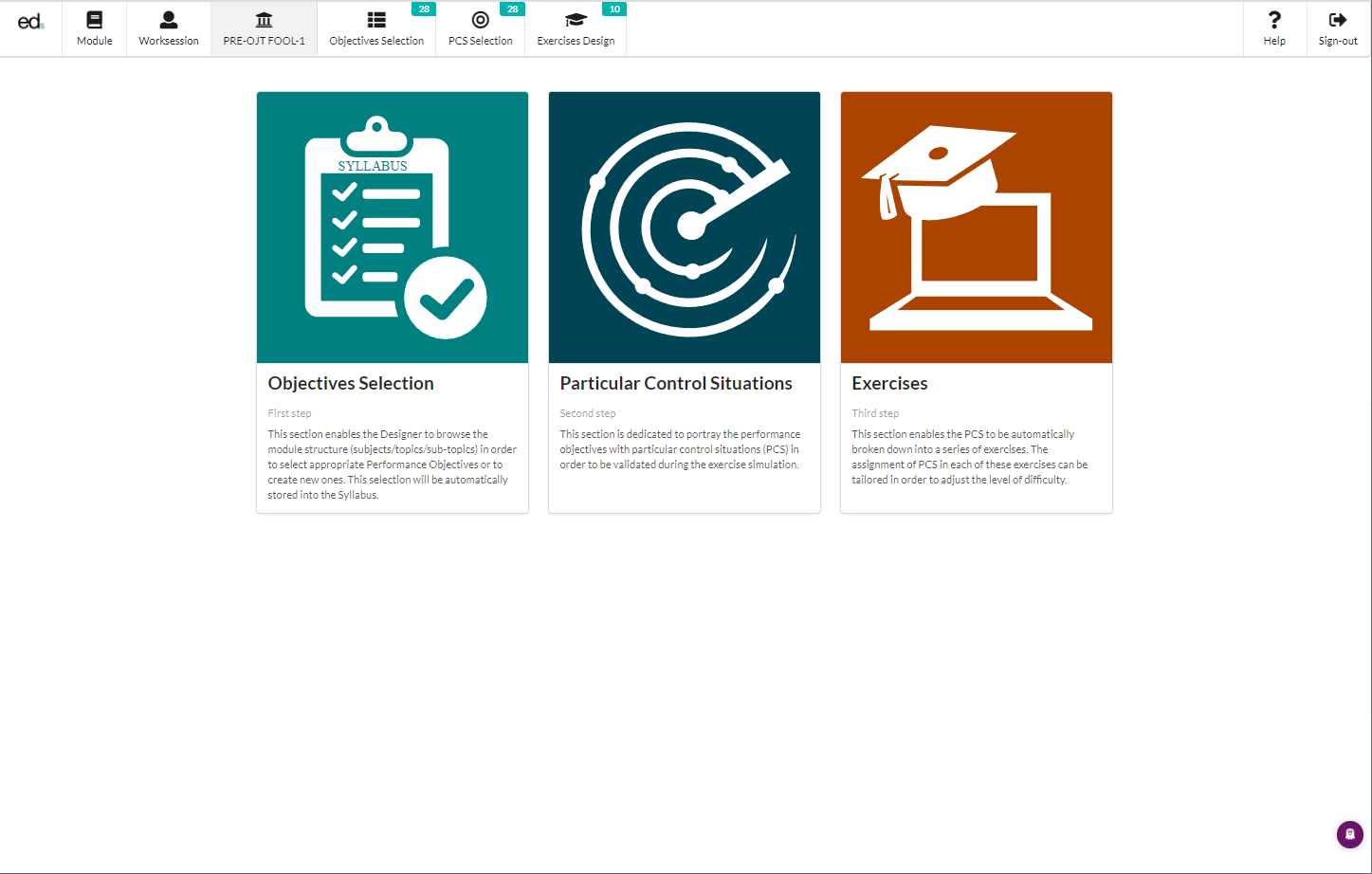Click the Sign-out arrow icon
1372x874 pixels.
[x=1338, y=20]
